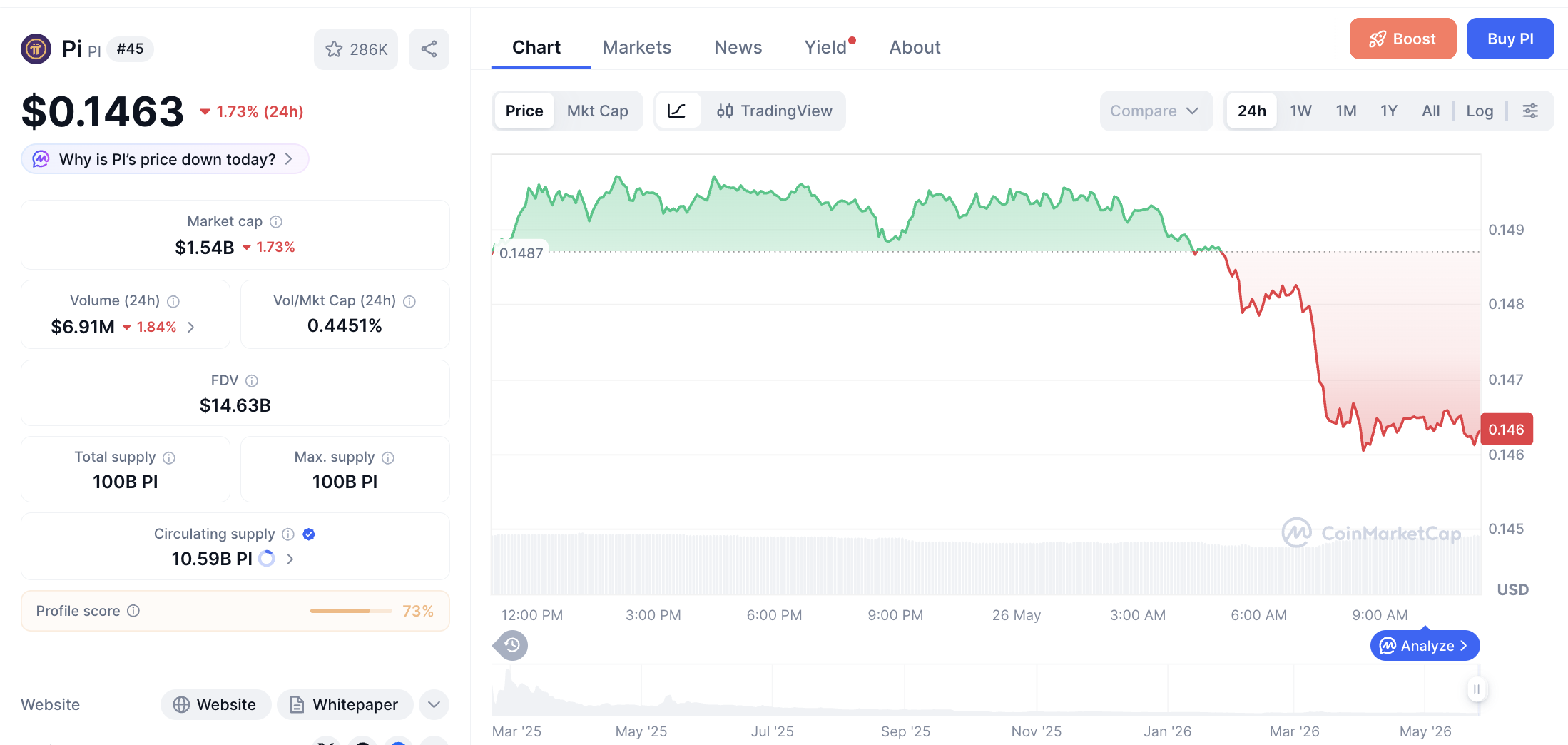Open 'Why is PI's price down today?'
The height and width of the screenshot is (745, 1568).
(x=165, y=159)
